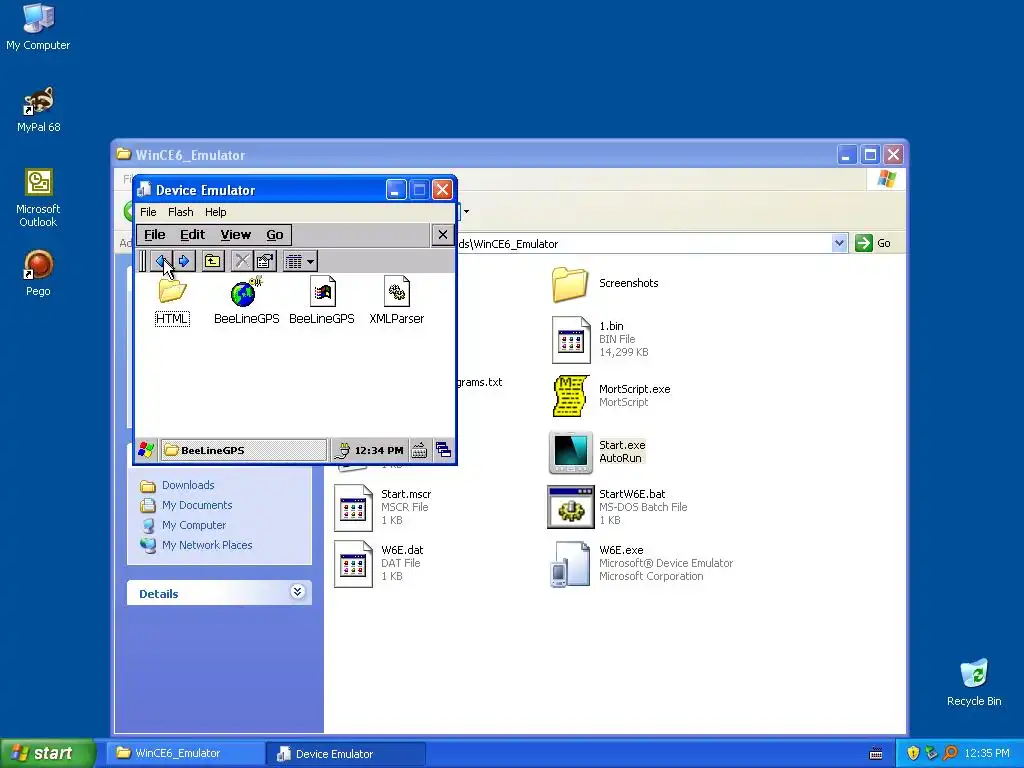Expand the Details panel chevron
This screenshot has width=1024, height=768.
[x=297, y=592]
